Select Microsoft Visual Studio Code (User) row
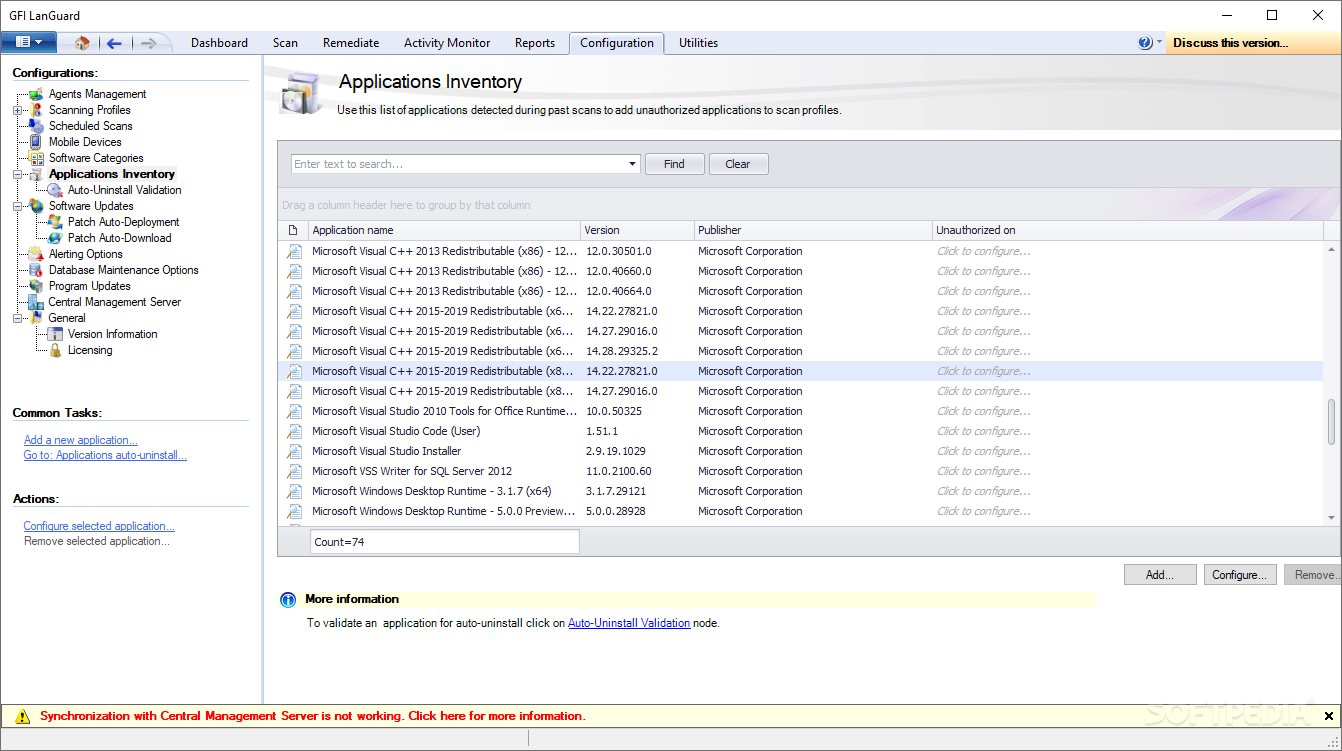The width and height of the screenshot is (1342, 751). (x=801, y=431)
